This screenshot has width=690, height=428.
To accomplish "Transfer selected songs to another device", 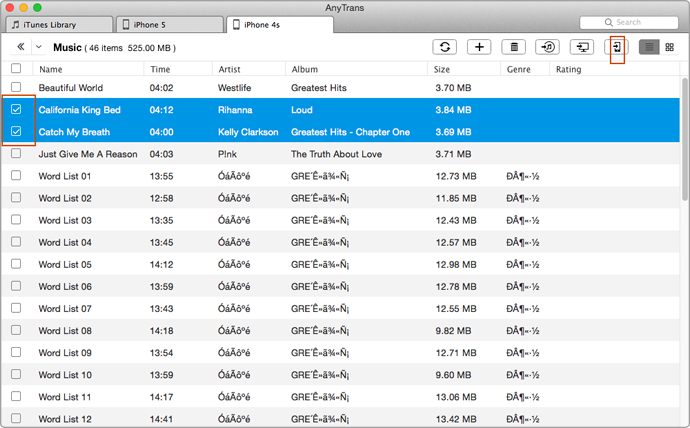I will click(617, 47).
